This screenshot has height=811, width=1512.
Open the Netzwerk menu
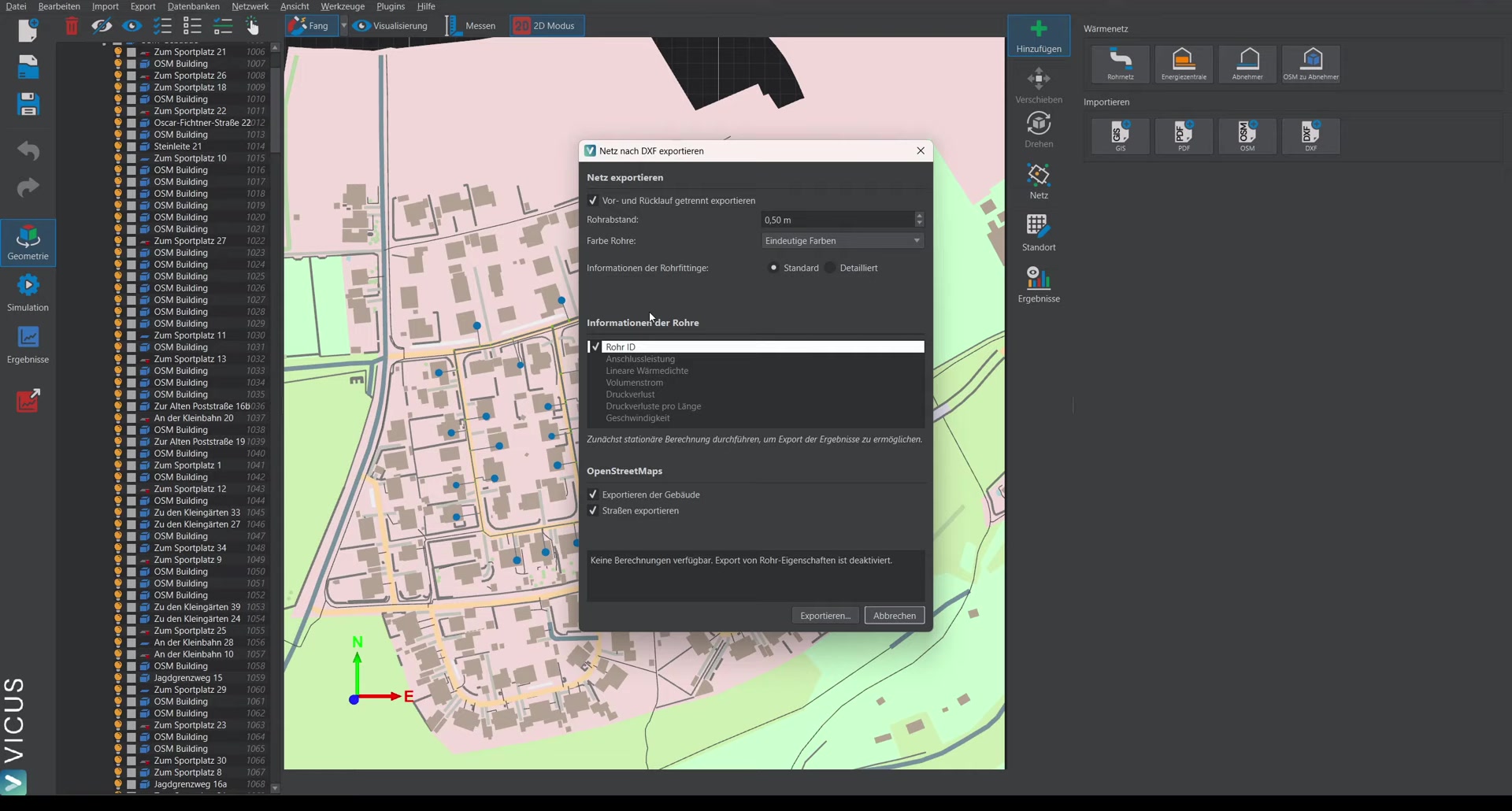(x=250, y=6)
